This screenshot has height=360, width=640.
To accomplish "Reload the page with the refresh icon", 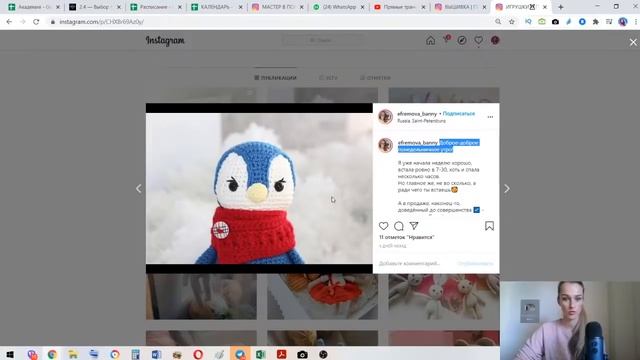I will pyautogui.click(x=36, y=22).
